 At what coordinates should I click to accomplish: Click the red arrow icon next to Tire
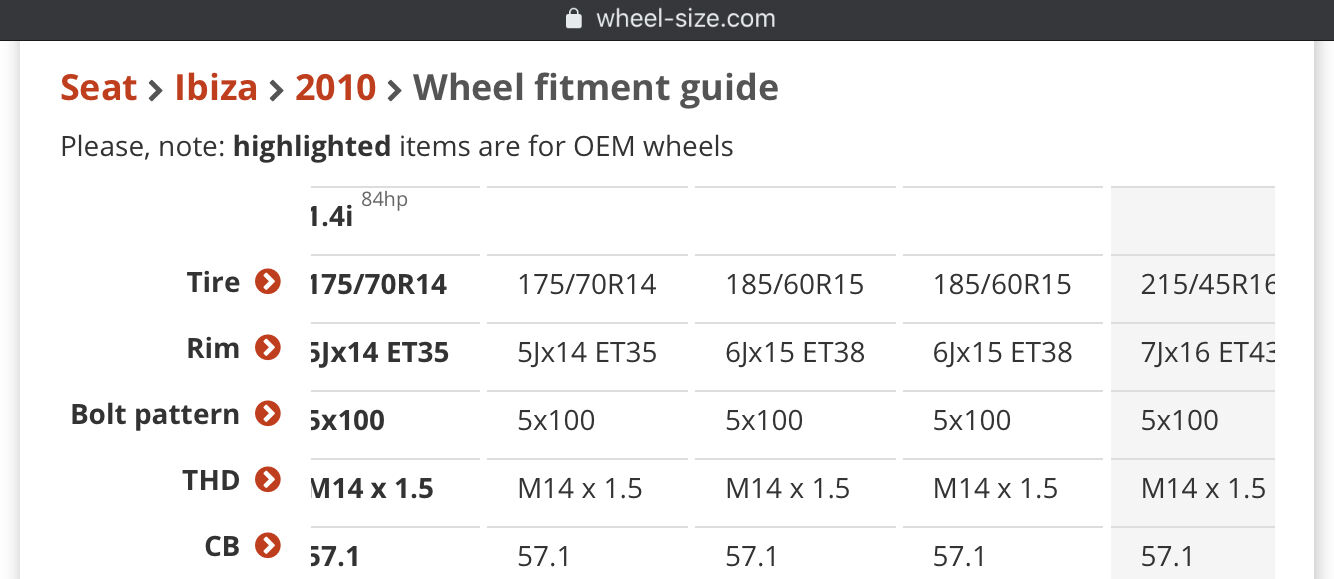click(x=268, y=282)
